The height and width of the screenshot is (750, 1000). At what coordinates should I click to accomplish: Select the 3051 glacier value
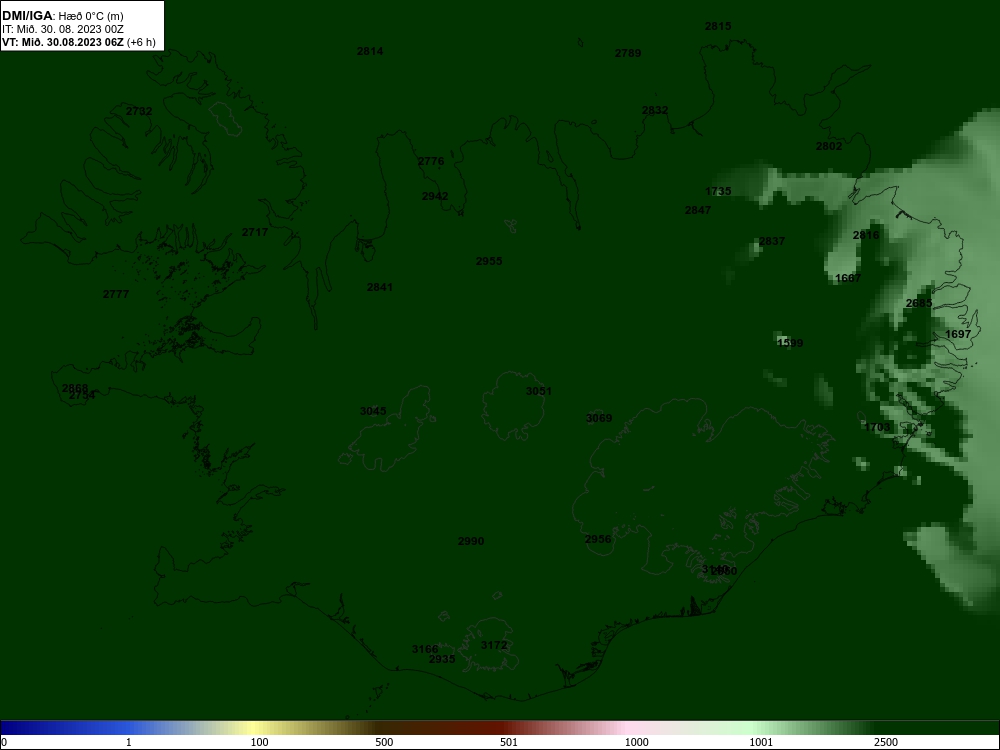pyautogui.click(x=539, y=391)
